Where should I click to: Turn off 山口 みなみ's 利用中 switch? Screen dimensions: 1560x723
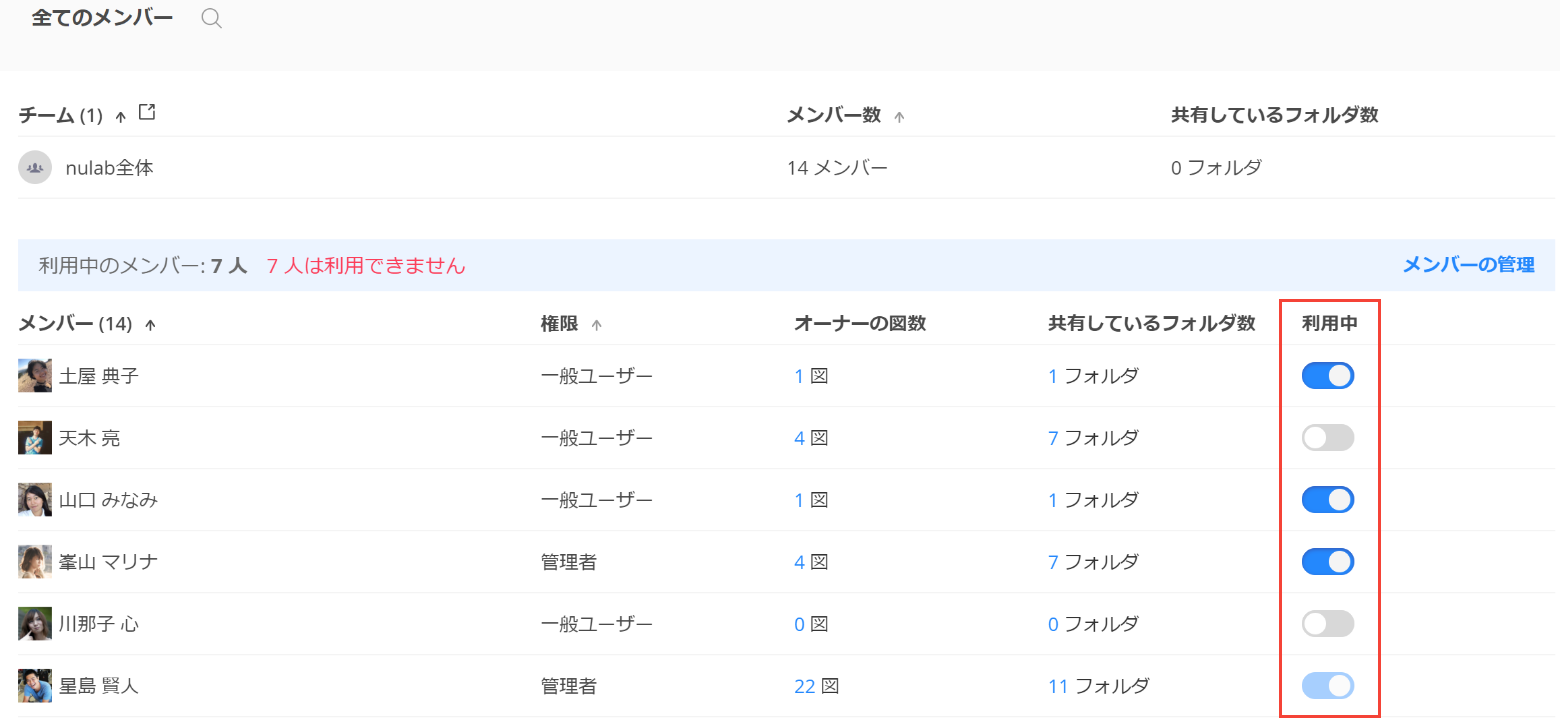click(x=1327, y=500)
